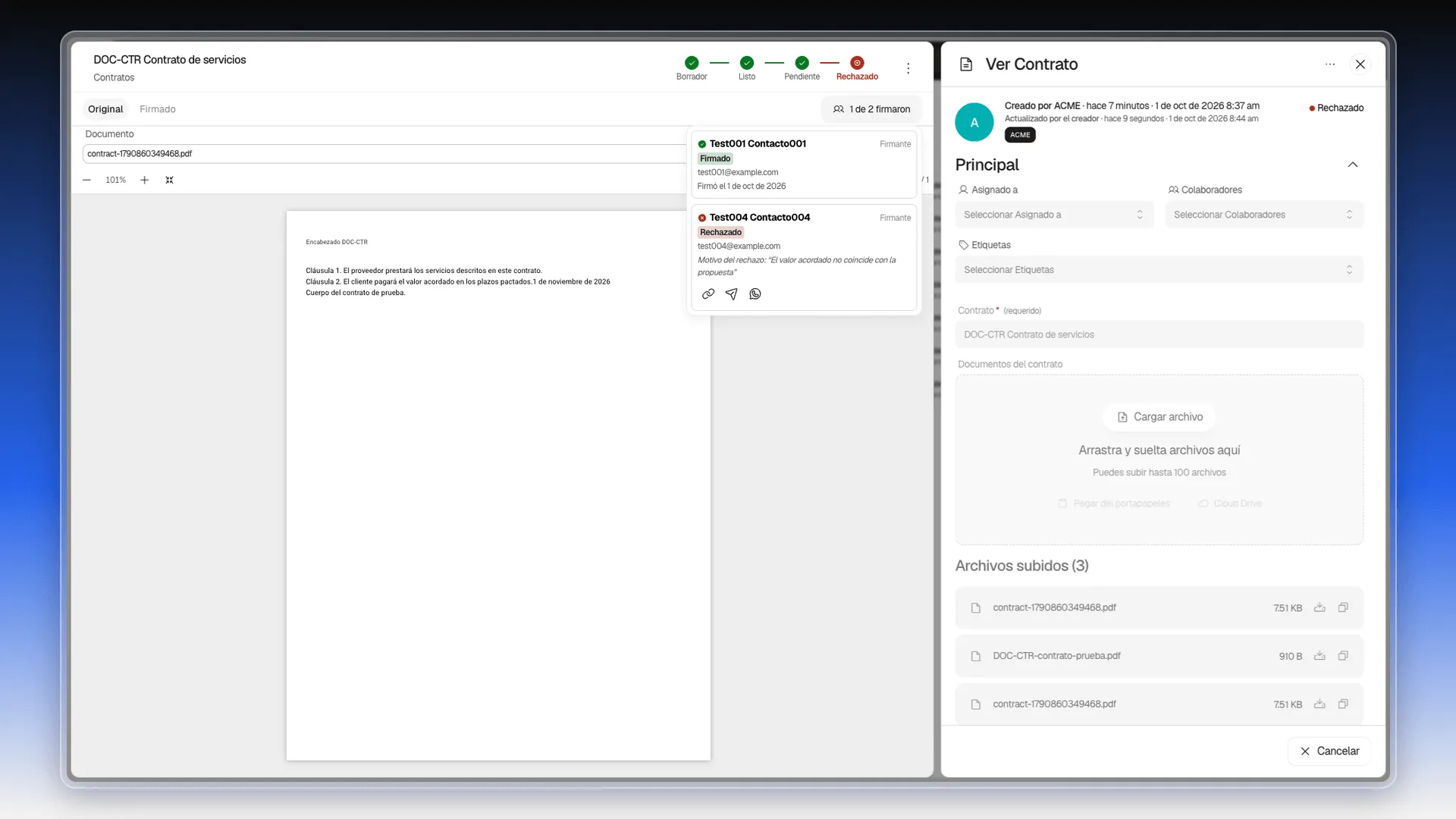
Task: Open Seleccionar Colaboradores dropdown
Action: (1264, 215)
